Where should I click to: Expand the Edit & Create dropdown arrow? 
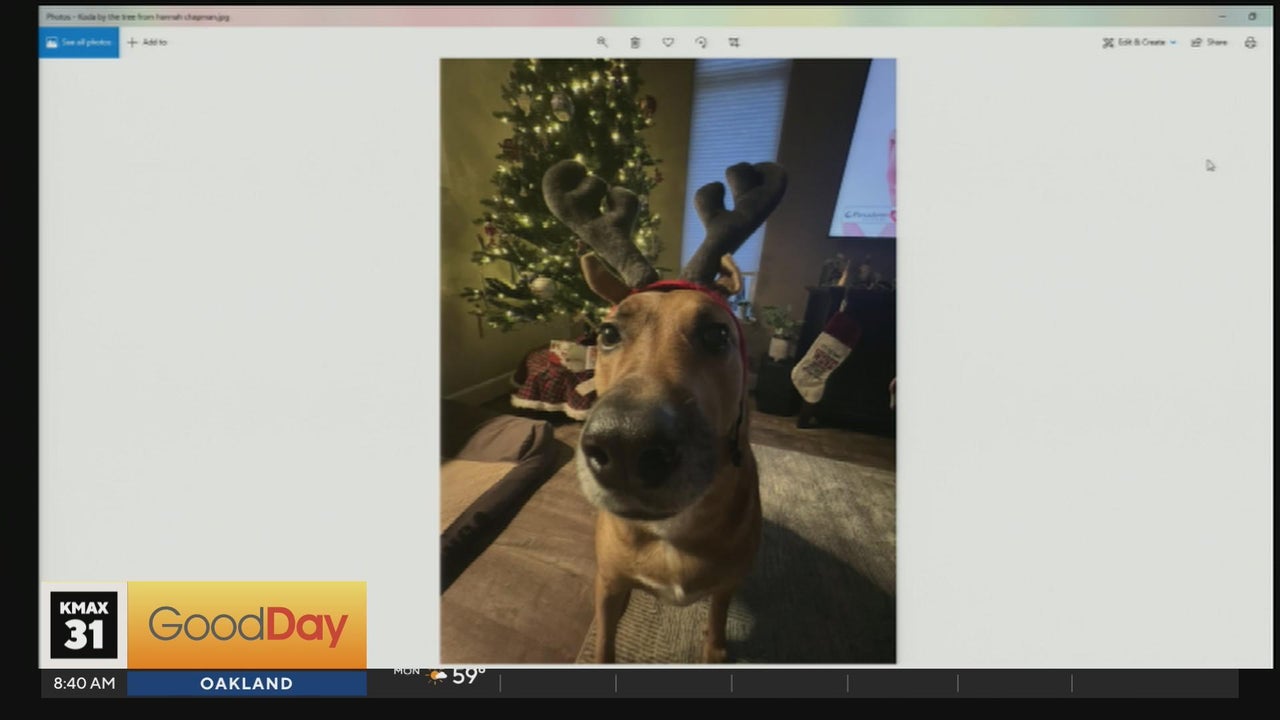point(1173,42)
